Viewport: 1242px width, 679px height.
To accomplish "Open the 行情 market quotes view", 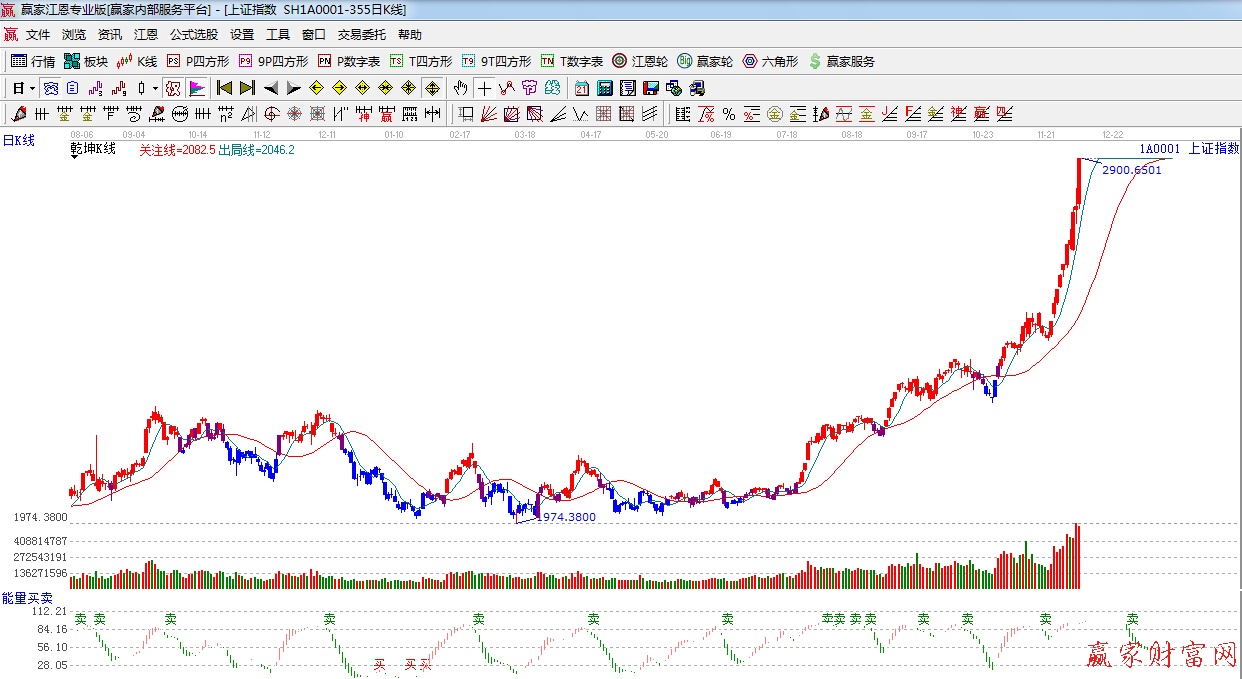I will 32,61.
